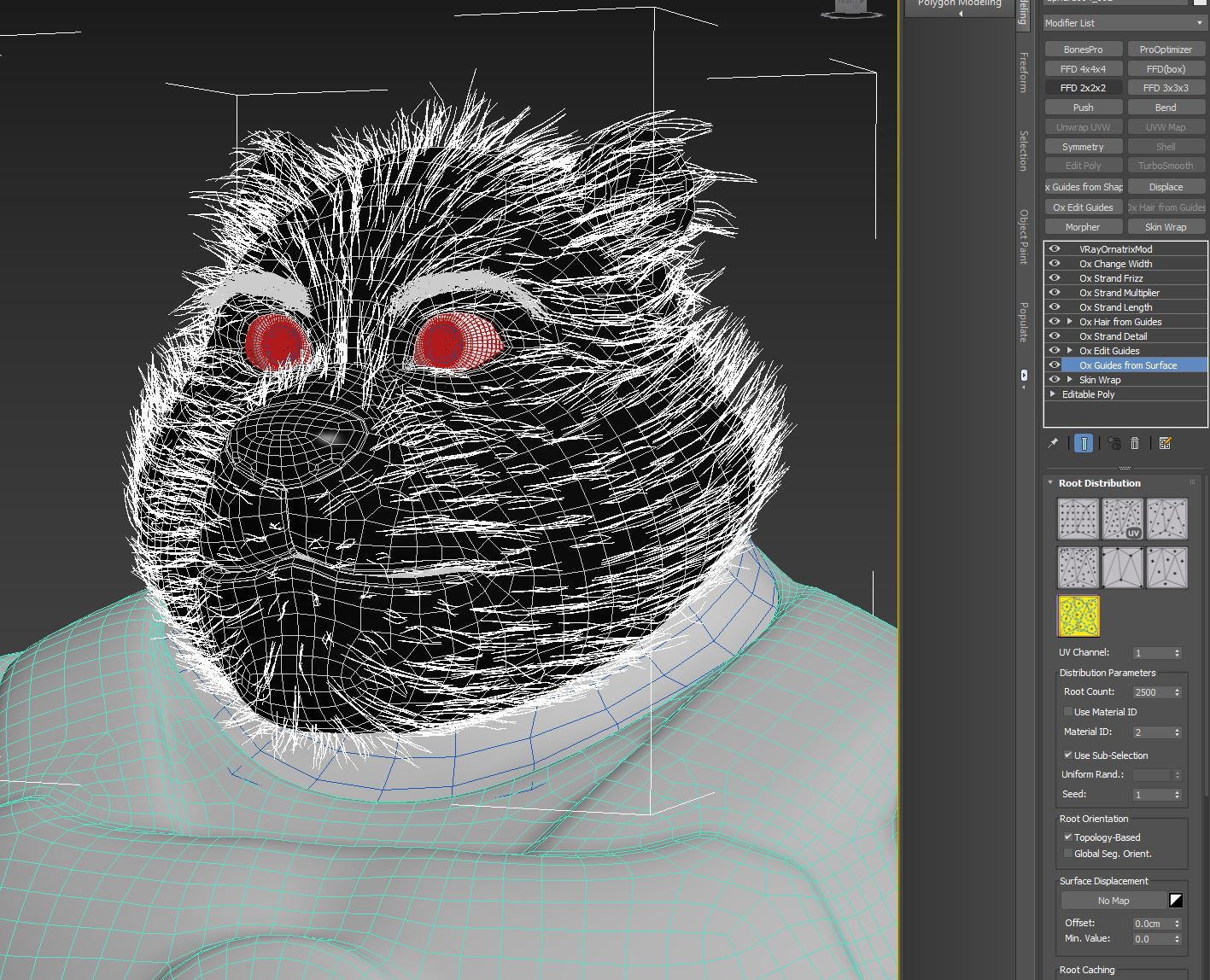Screen dimensions: 1210x980
Task: Click the black-and-white surface displacement map swatch
Action: pyautogui.click(x=1176, y=901)
